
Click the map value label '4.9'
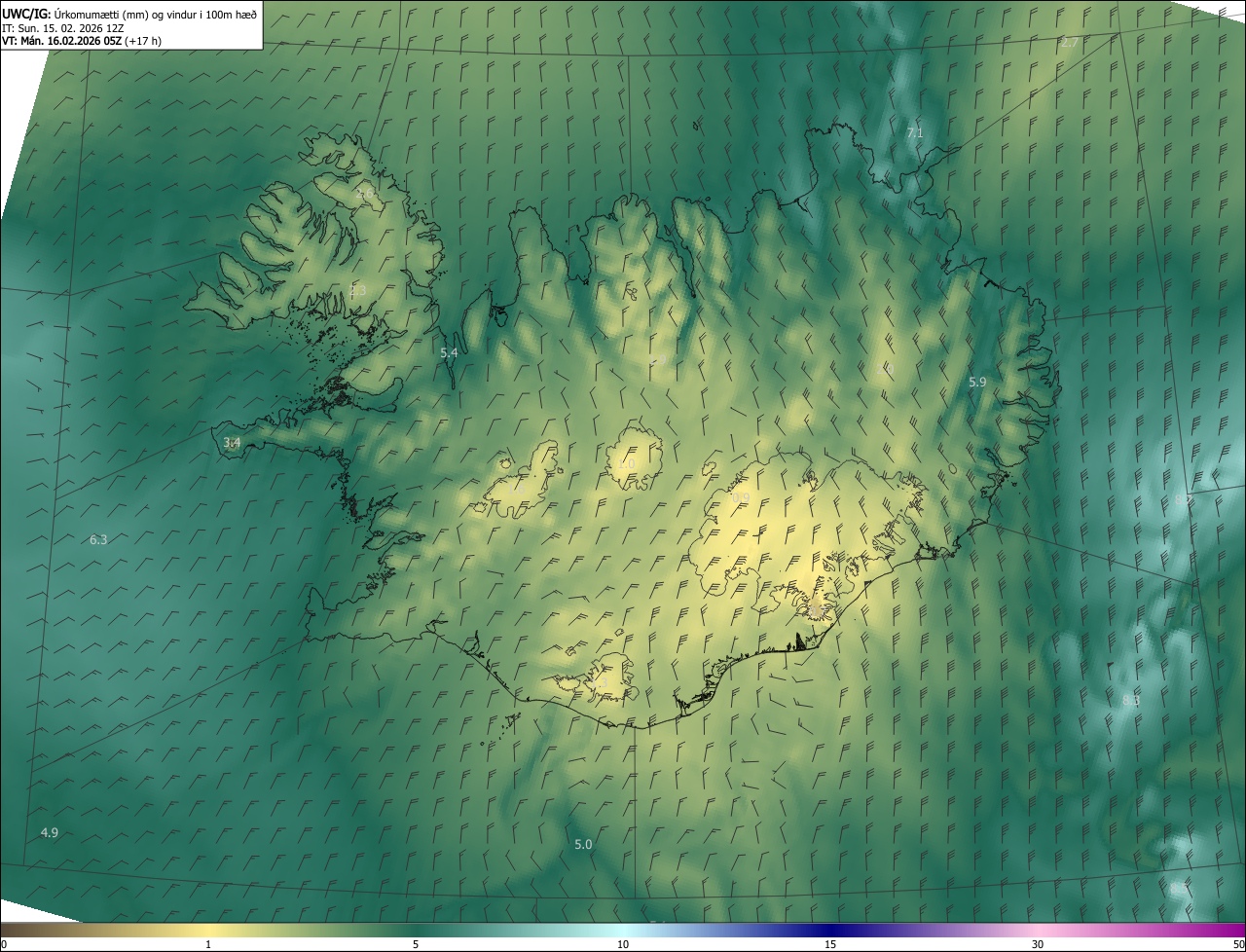click(50, 832)
